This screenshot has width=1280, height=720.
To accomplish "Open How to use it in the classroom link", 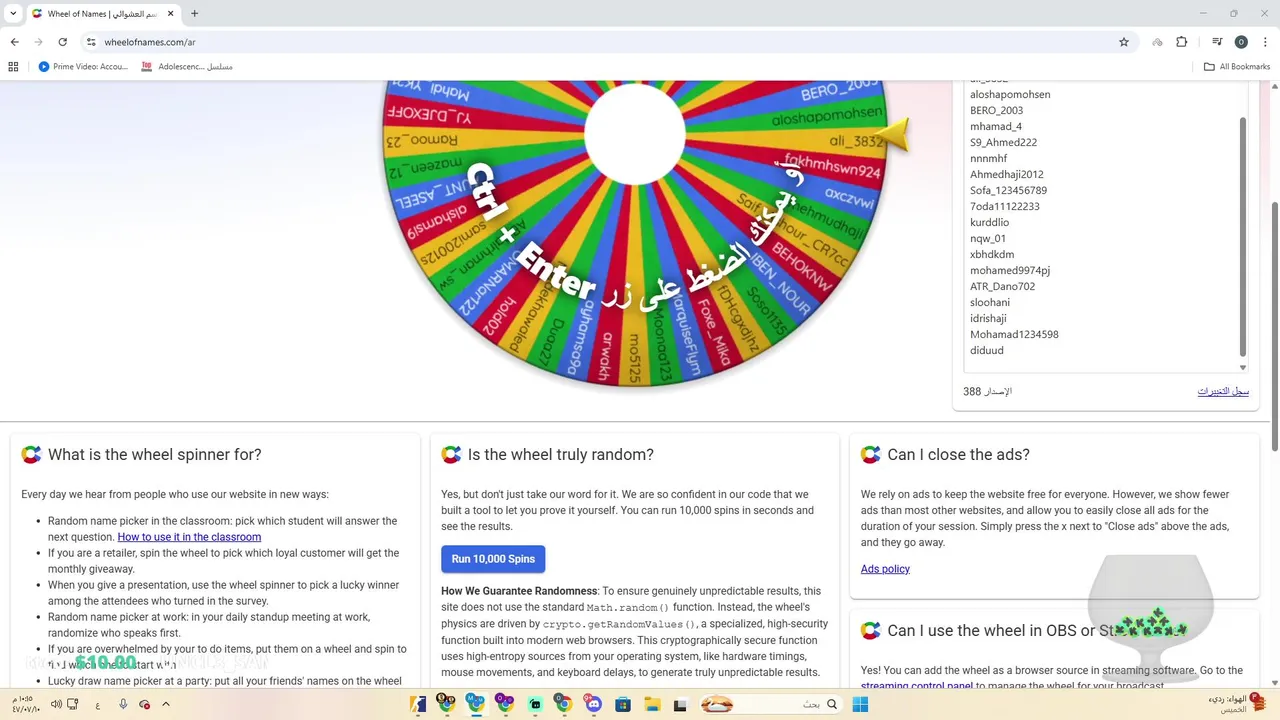I will coord(189,537).
